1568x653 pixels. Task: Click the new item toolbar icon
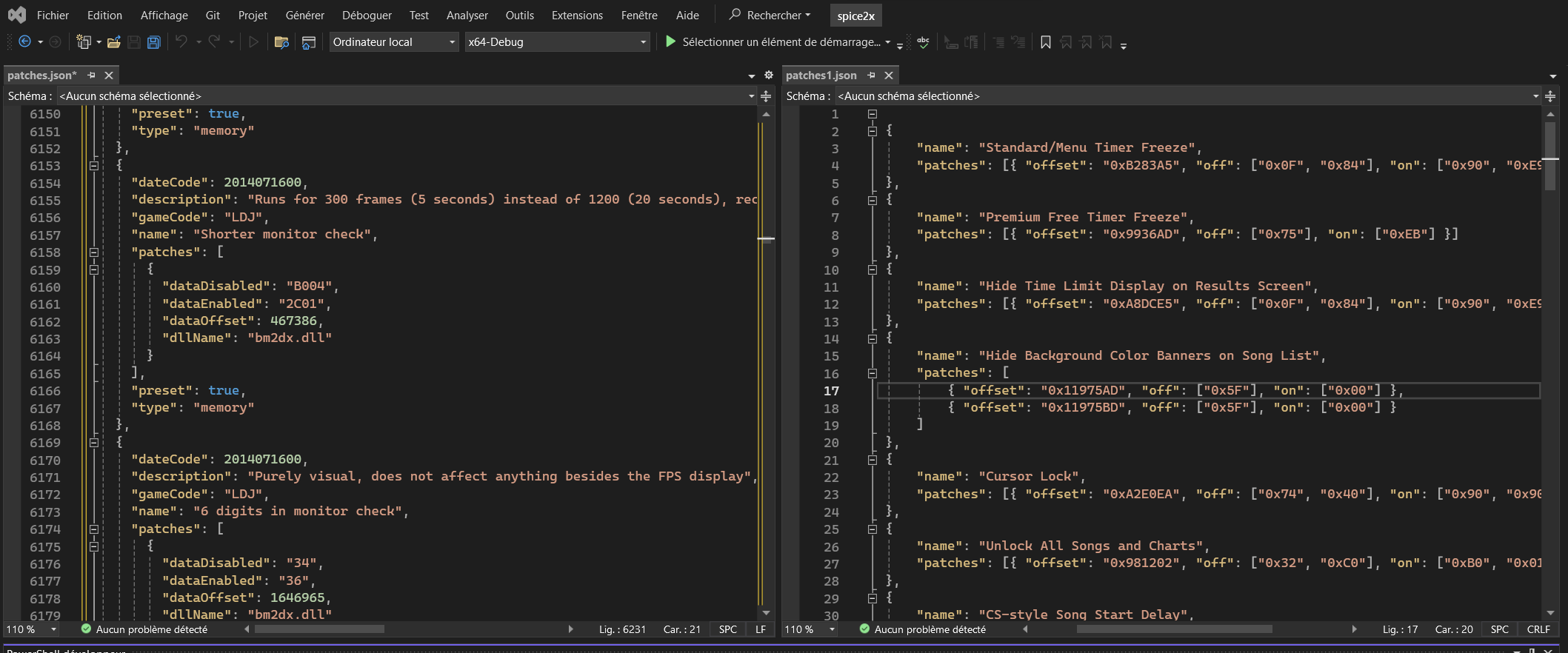pos(84,42)
